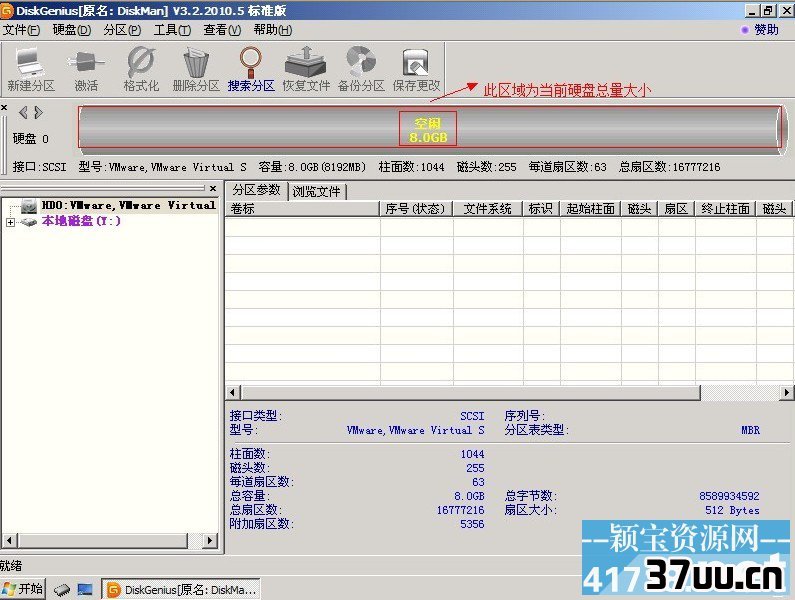Click the 删除分区 (Delete Partition) icon
This screenshot has width=795, height=600.
click(196, 69)
